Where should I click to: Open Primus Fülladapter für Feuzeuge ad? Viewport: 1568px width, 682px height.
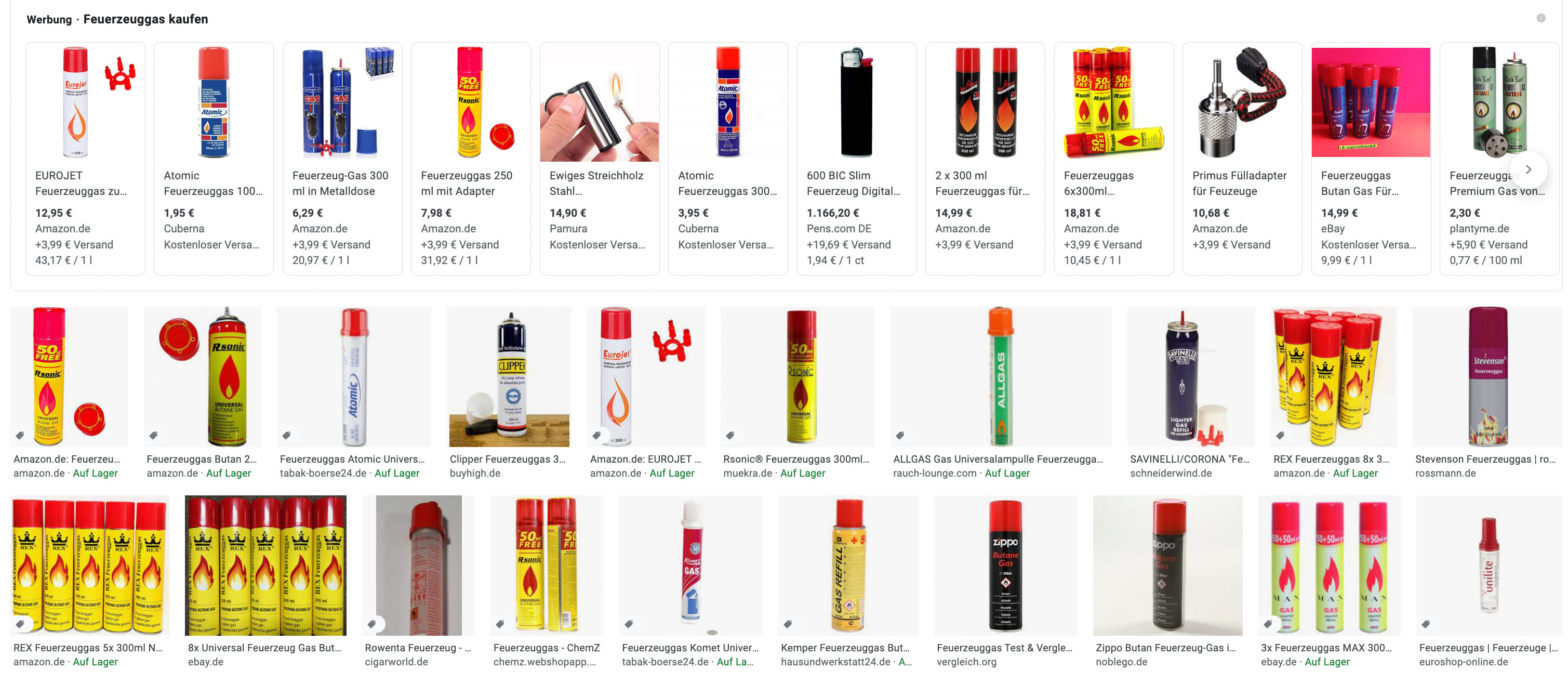(1242, 159)
